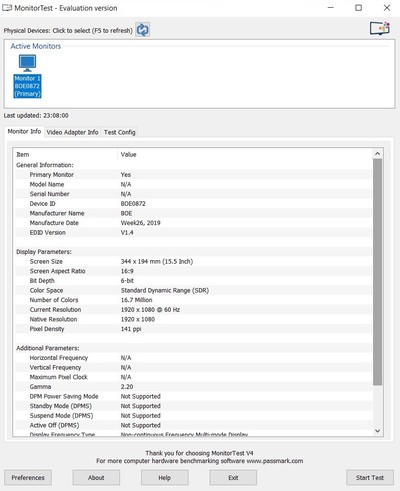Select the Gamma row

(193, 387)
